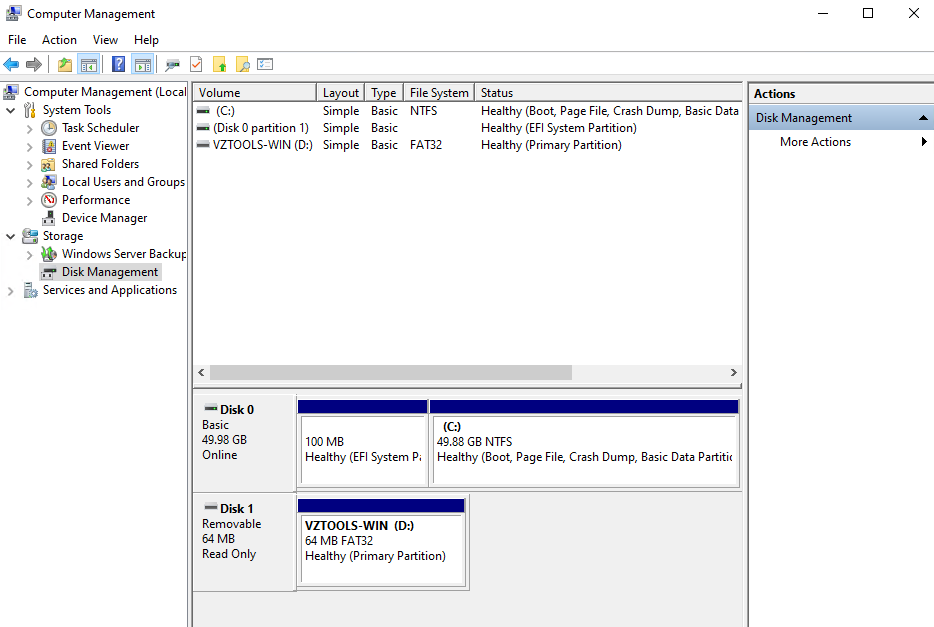Click the Storage node icon
The height and width of the screenshot is (627, 934).
coord(30,236)
